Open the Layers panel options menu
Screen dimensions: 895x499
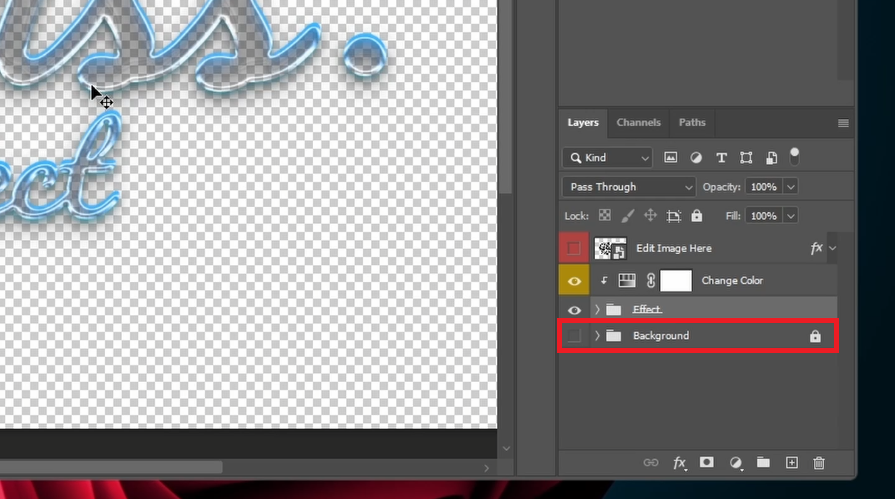[x=843, y=123]
